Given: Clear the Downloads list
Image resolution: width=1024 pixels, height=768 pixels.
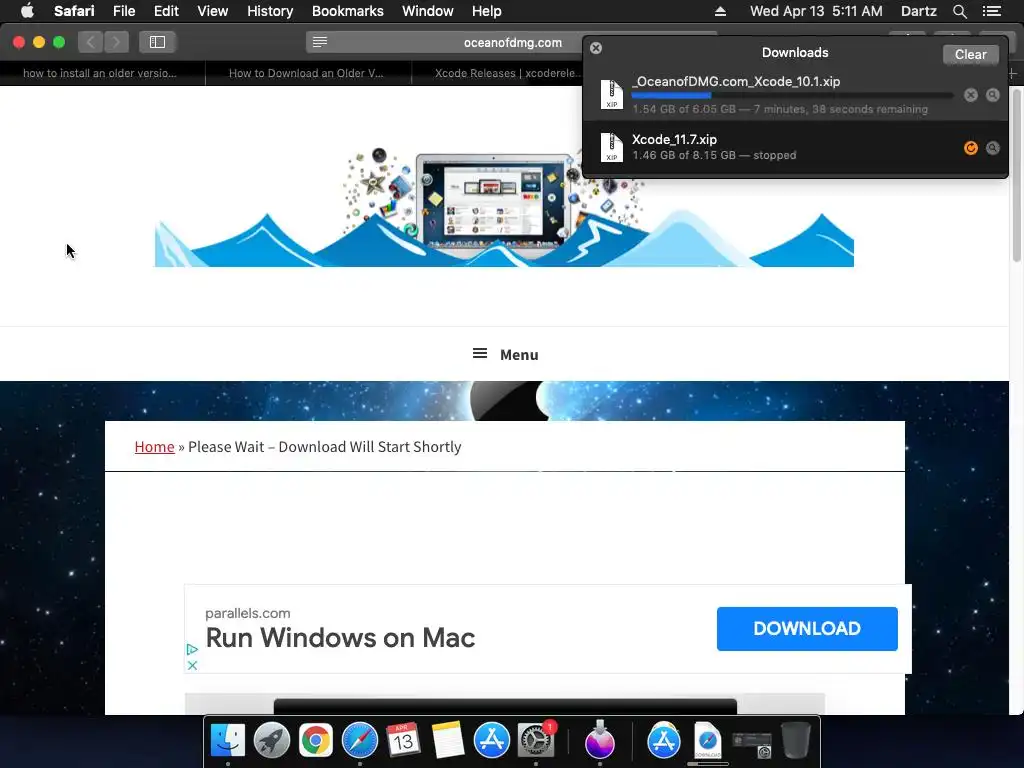Looking at the screenshot, I should [x=970, y=55].
